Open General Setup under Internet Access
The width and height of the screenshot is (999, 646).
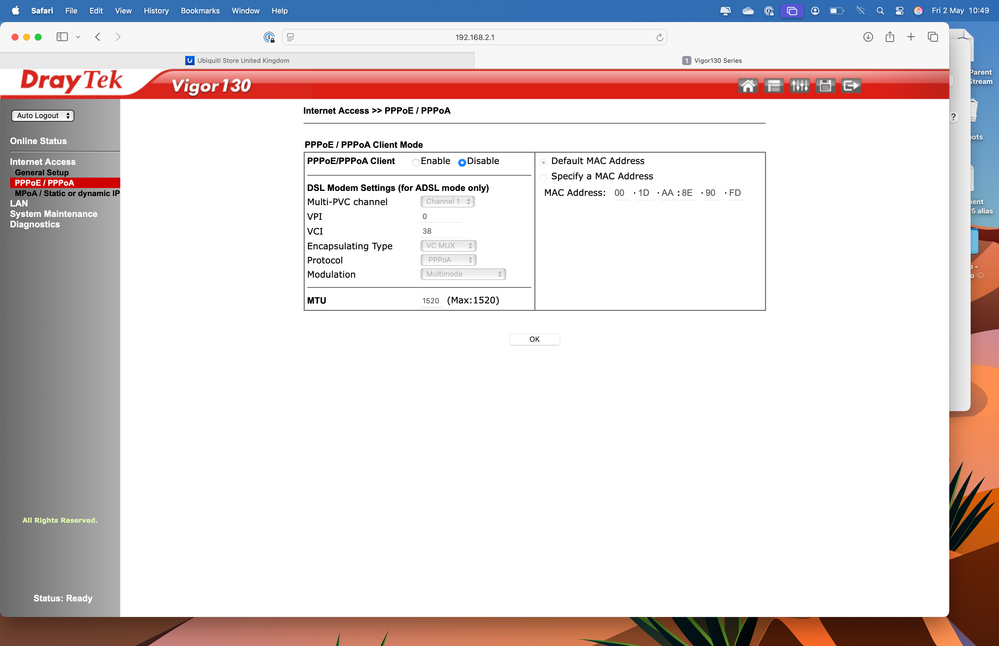(x=41, y=173)
